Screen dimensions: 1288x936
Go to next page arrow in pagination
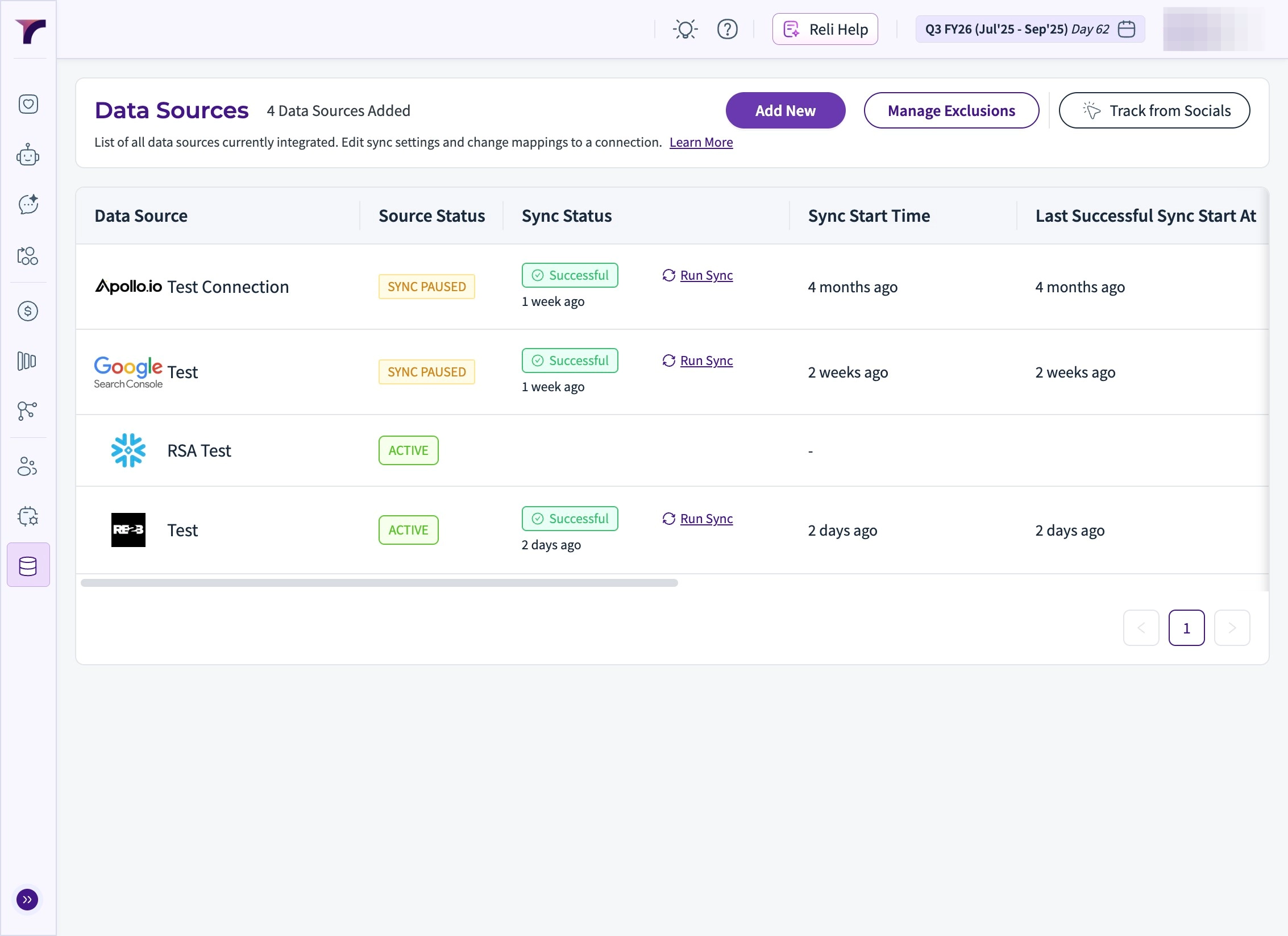[1232, 628]
